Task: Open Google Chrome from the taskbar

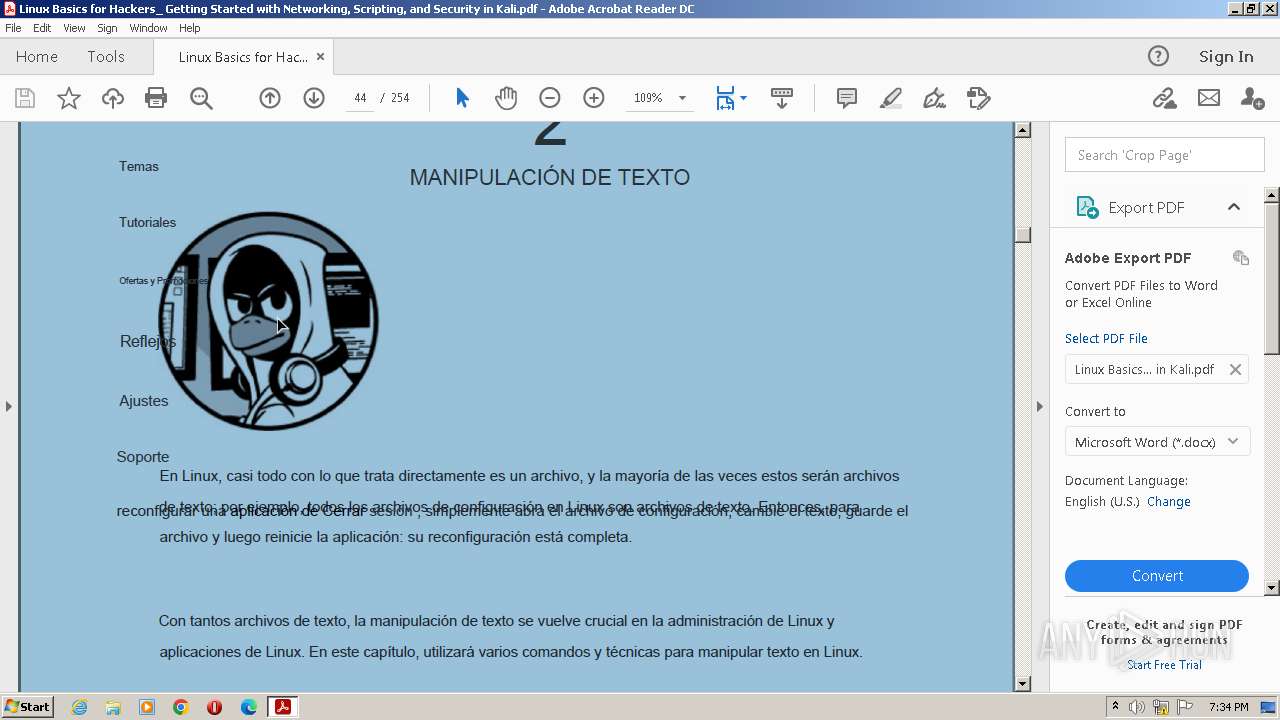Action: (x=181, y=707)
